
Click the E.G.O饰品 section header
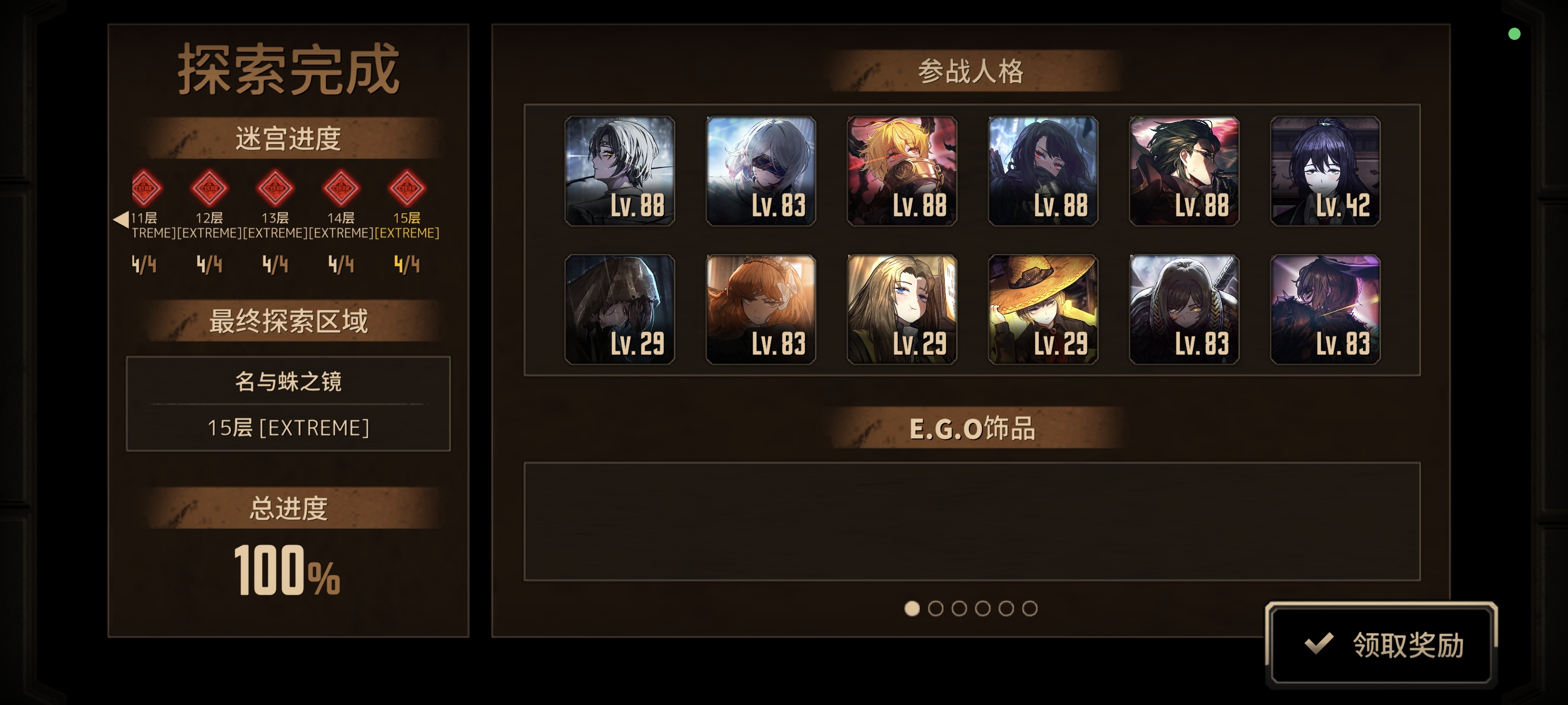(971, 428)
